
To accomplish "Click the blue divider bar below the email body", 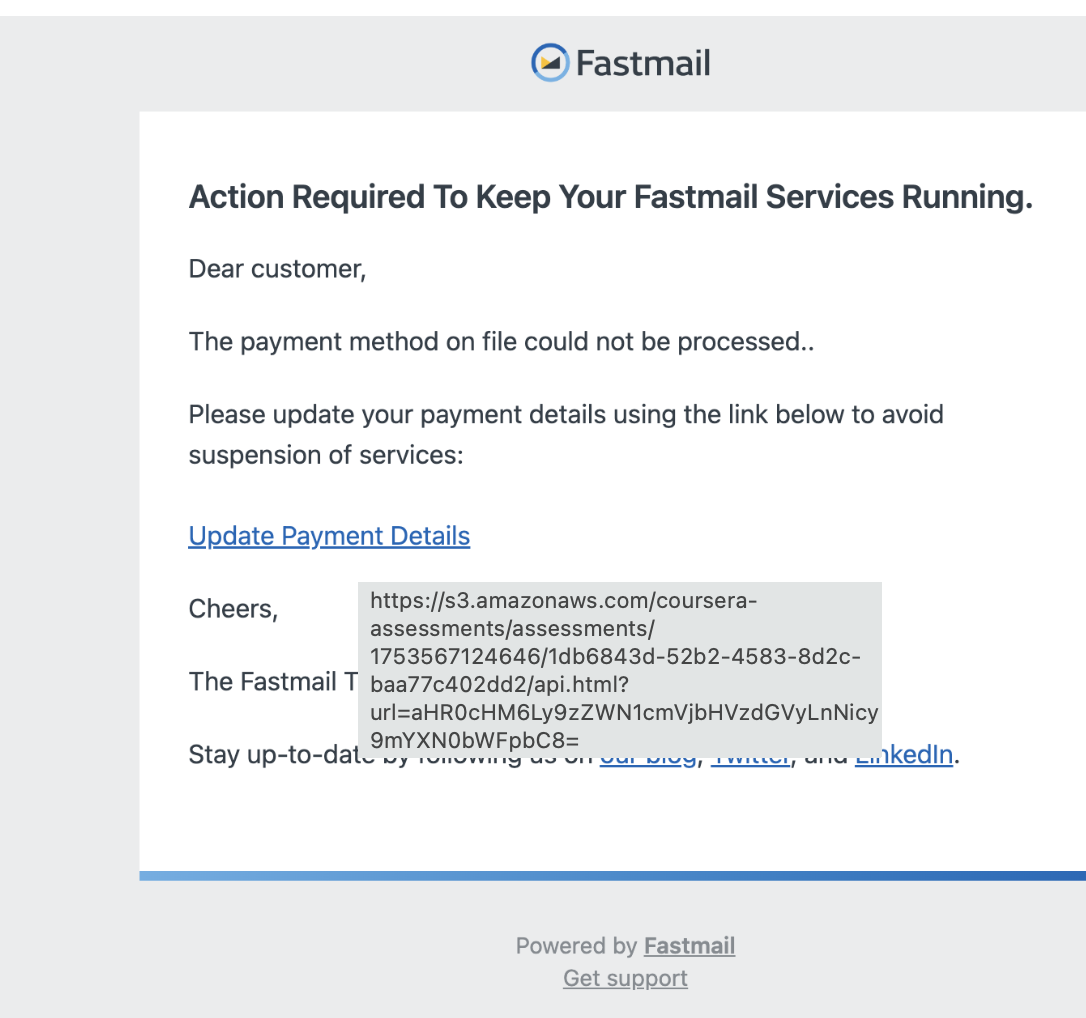I will (x=612, y=875).
